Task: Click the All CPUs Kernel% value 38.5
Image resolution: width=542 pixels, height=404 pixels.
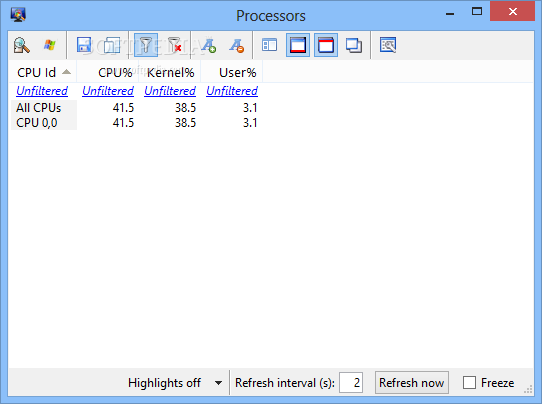Action: pos(185,108)
